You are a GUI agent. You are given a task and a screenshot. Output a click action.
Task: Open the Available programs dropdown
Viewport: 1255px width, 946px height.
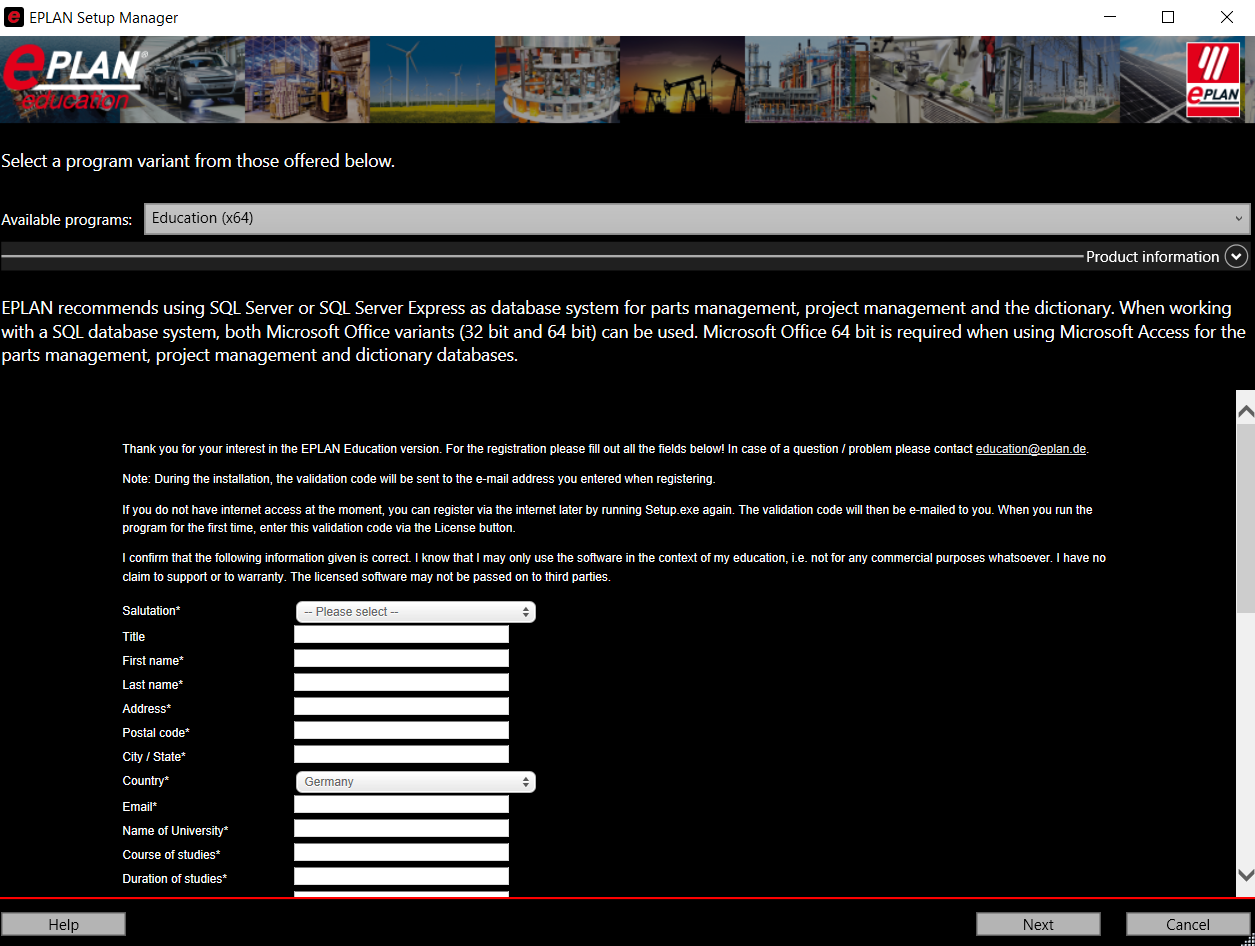click(697, 218)
